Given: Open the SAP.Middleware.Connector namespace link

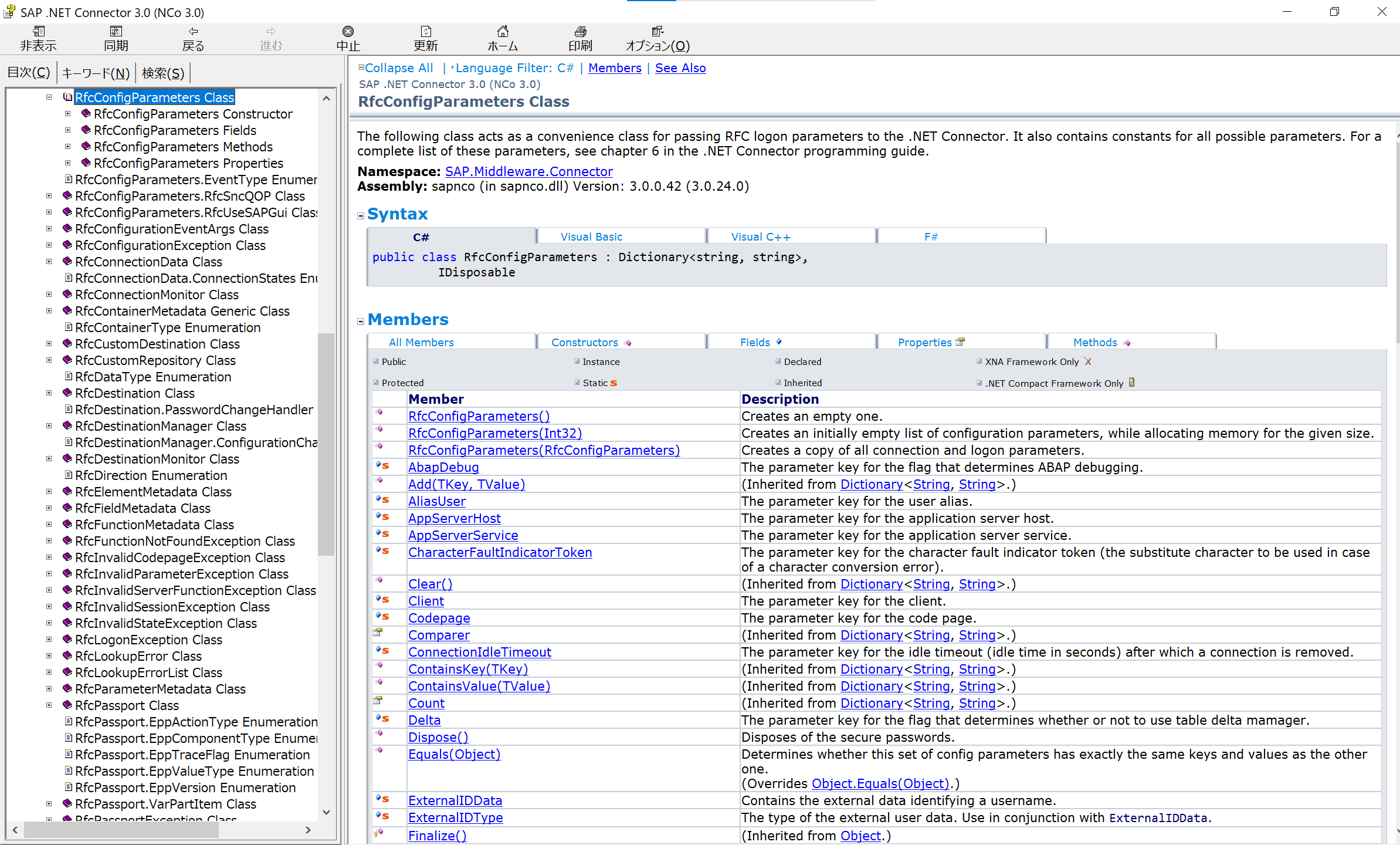Looking at the screenshot, I should pos(528,171).
